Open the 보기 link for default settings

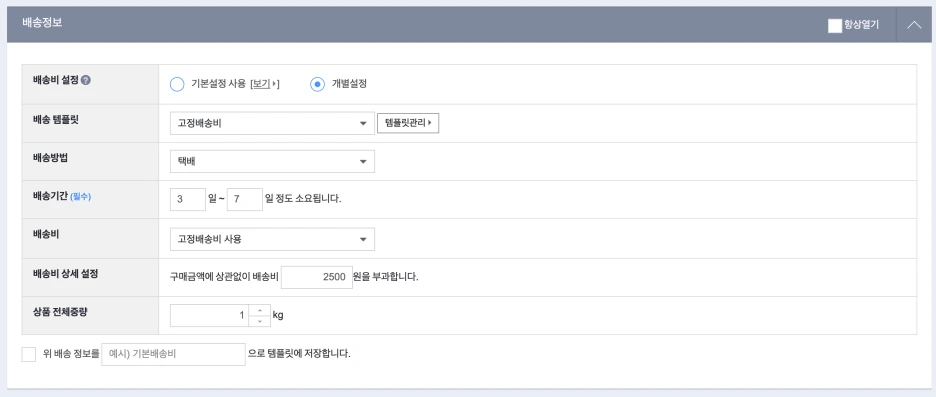[x=264, y=84]
